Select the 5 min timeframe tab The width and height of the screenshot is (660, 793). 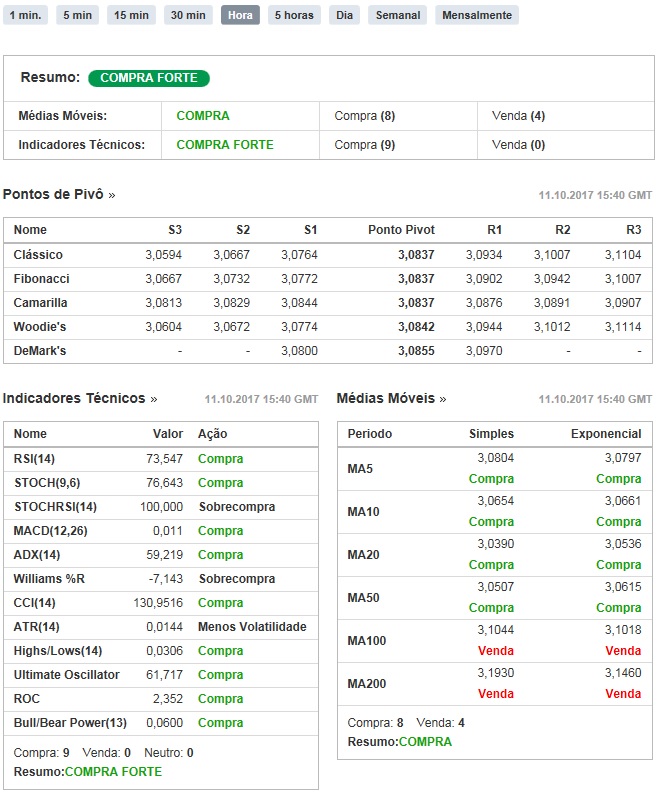tap(77, 15)
